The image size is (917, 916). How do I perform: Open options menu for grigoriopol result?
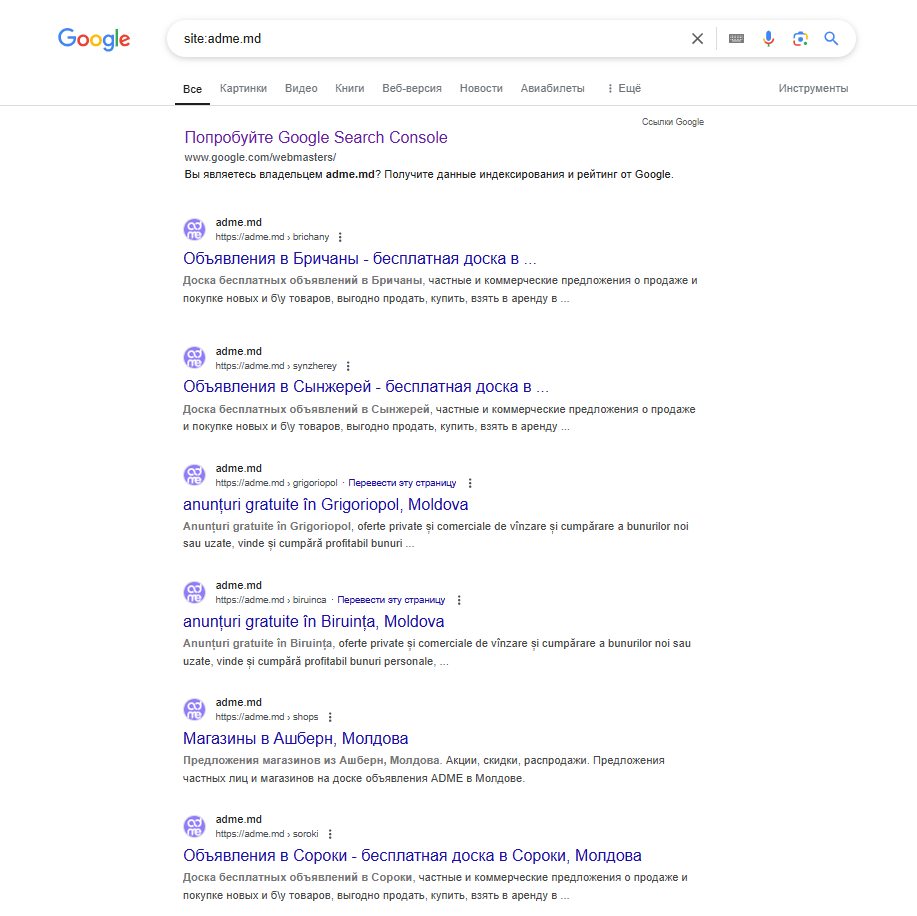click(470, 483)
